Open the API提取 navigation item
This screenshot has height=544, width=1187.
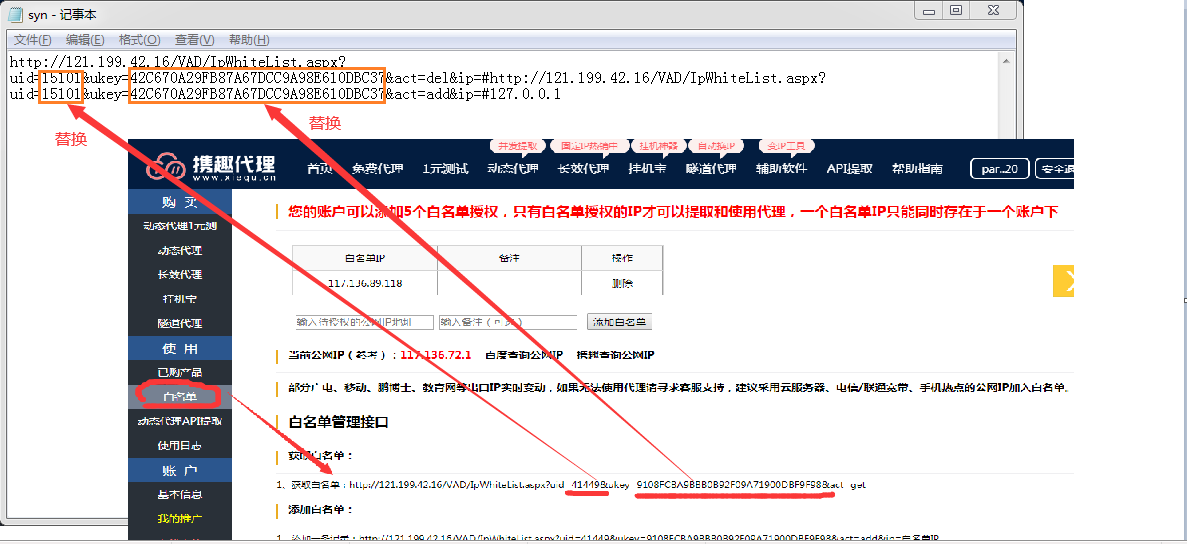click(849, 169)
